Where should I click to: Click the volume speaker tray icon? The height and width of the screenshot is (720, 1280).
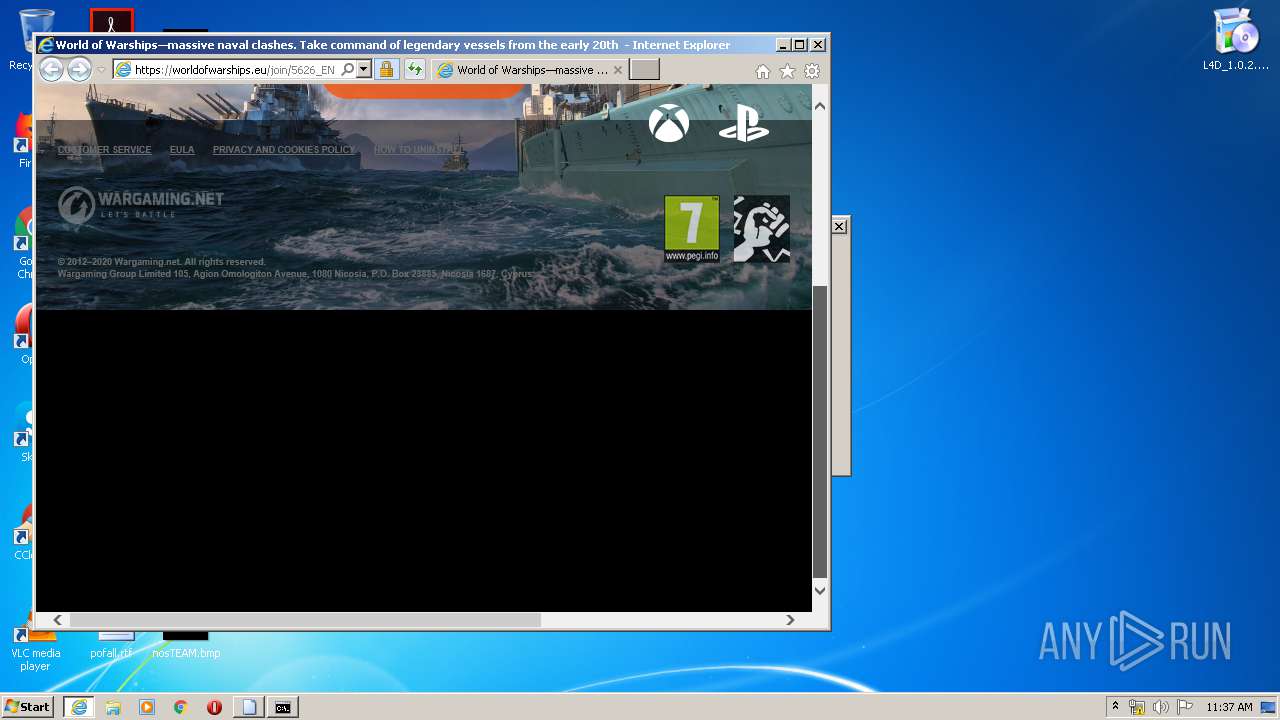click(x=1161, y=707)
